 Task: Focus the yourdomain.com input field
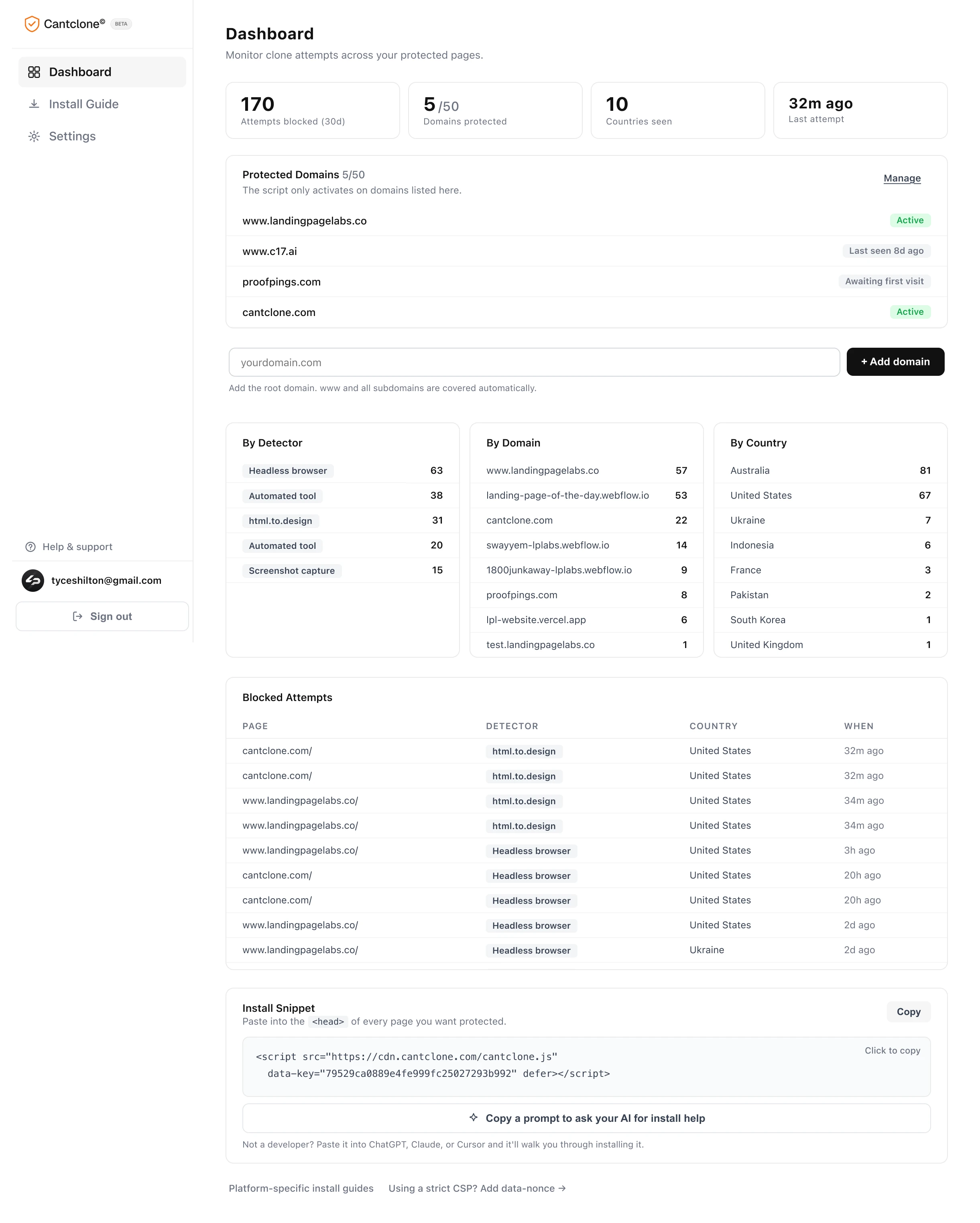[x=534, y=362]
